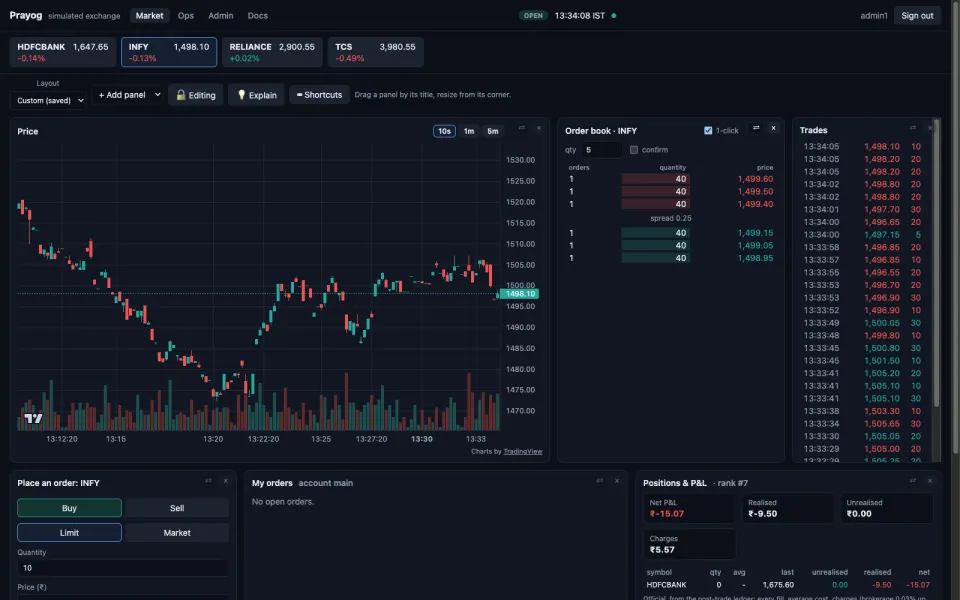This screenshot has width=960, height=600.
Task: Click the spread 0.25 label
Action: pos(670,218)
